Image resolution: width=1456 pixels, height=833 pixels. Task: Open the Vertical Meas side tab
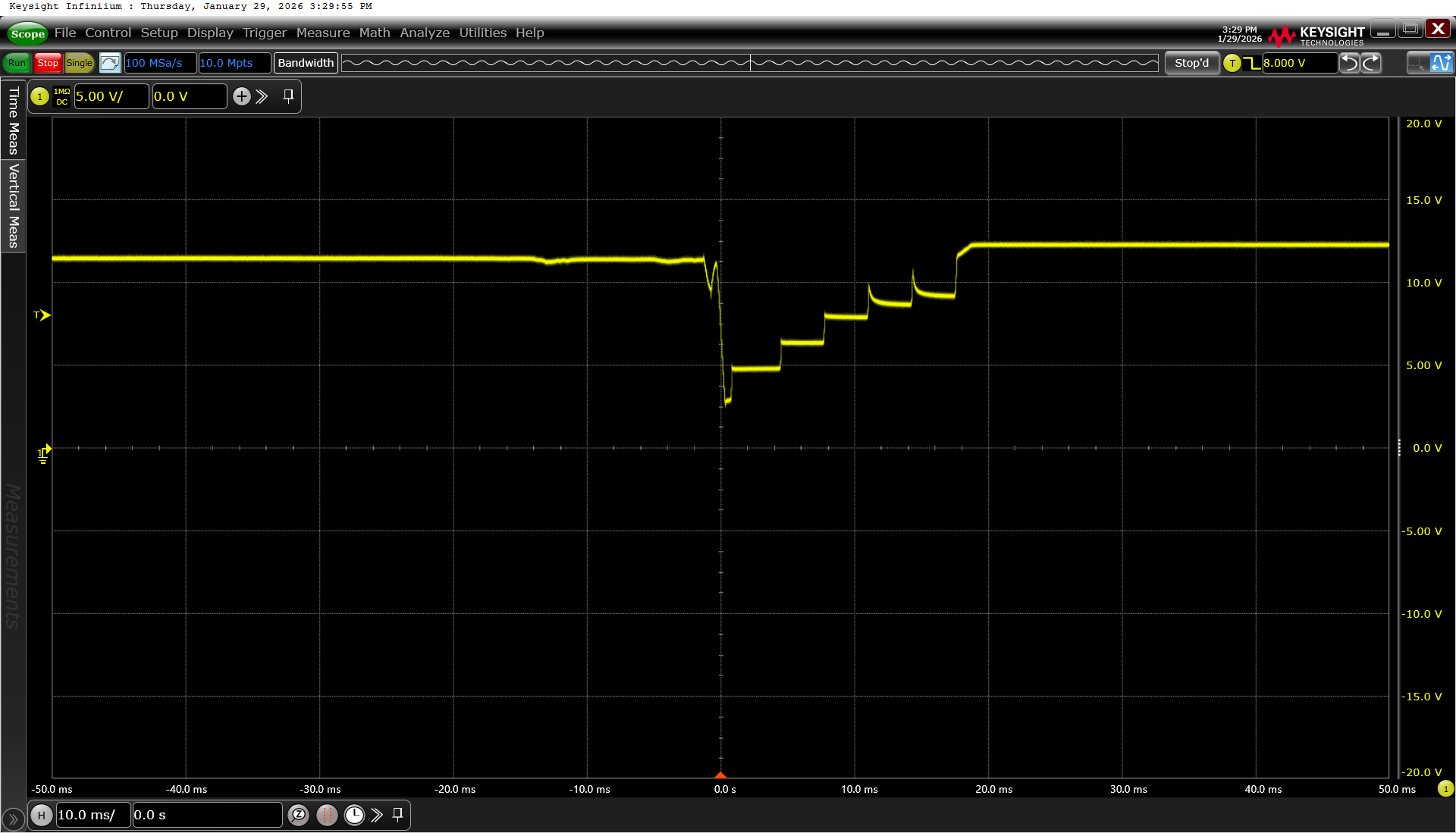(x=13, y=205)
